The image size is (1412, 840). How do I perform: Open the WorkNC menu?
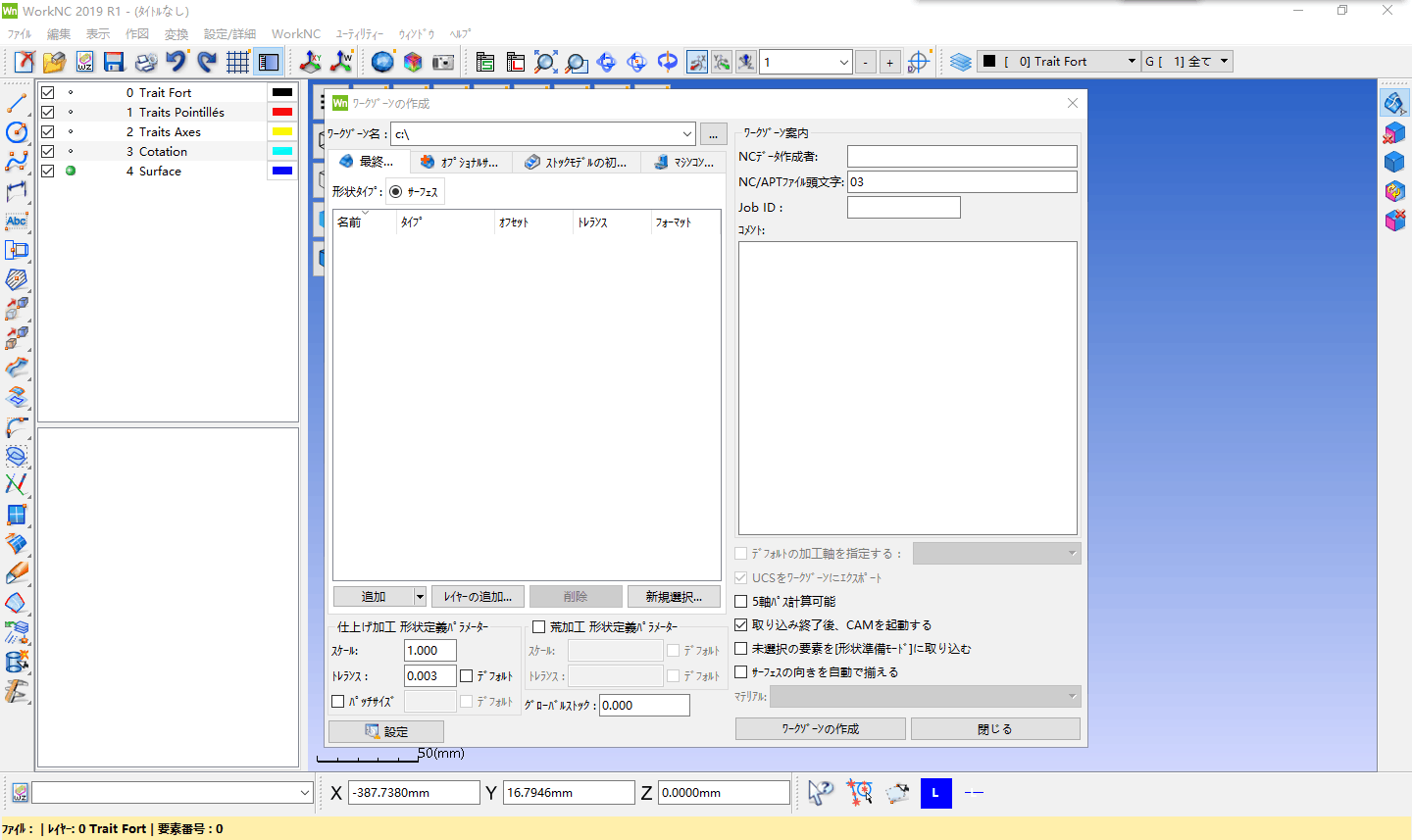click(x=296, y=34)
